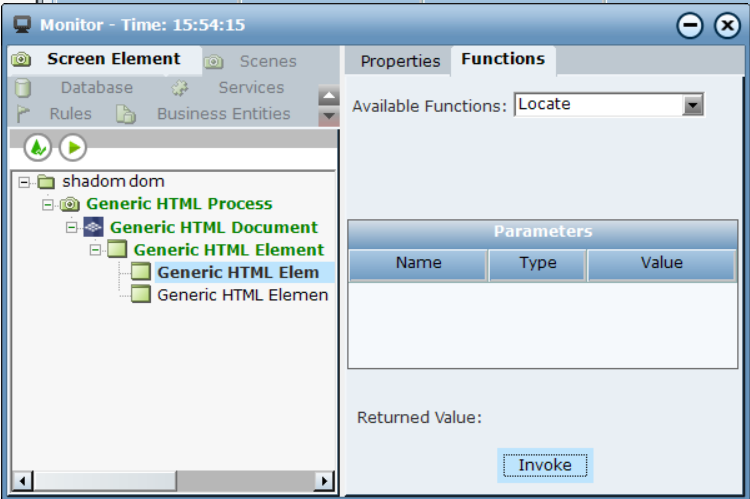
Task: Click the icon of the highlighted Generic HTML Element
Action: click(141, 272)
